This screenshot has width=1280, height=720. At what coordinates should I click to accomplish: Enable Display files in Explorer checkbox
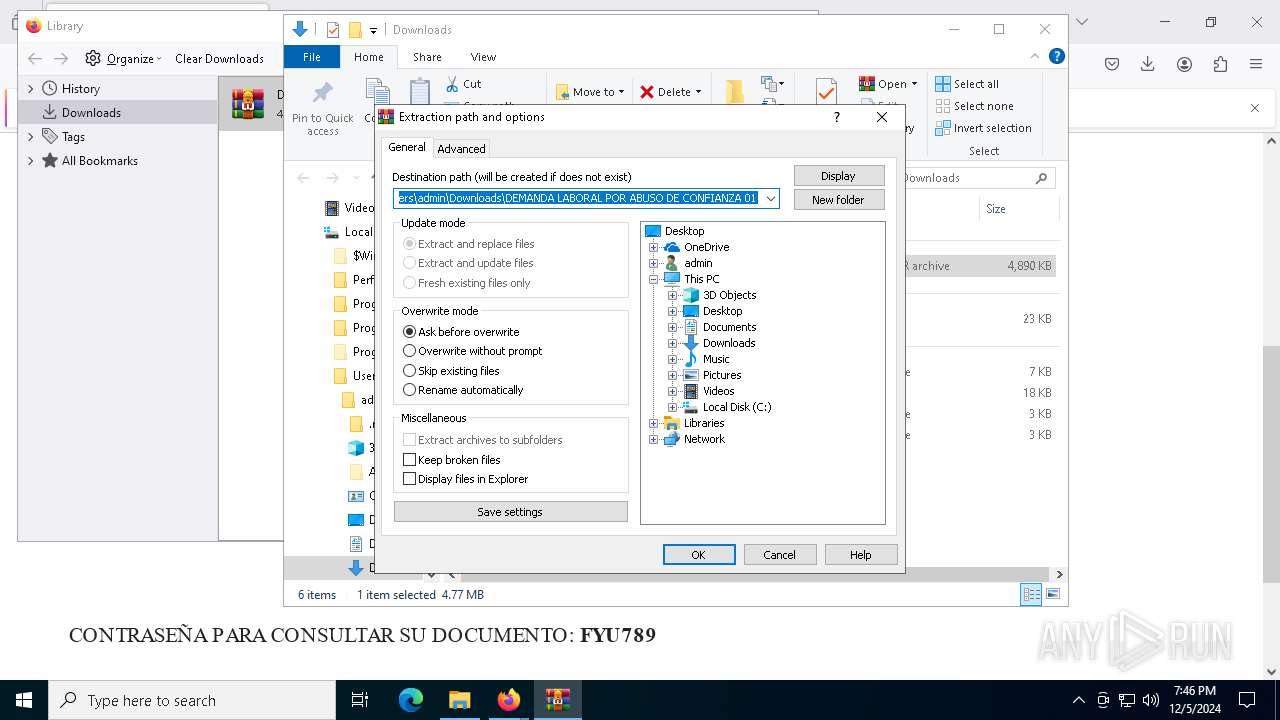(465, 479)
